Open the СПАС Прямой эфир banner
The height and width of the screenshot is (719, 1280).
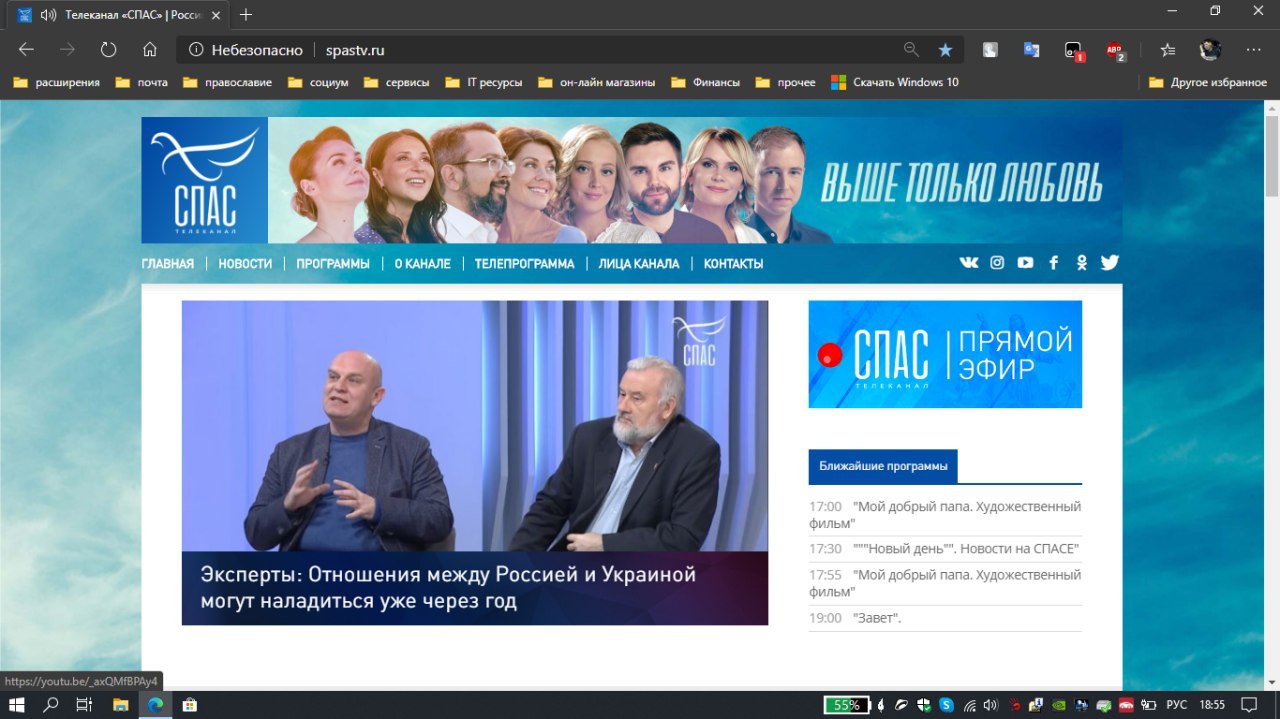tap(945, 354)
